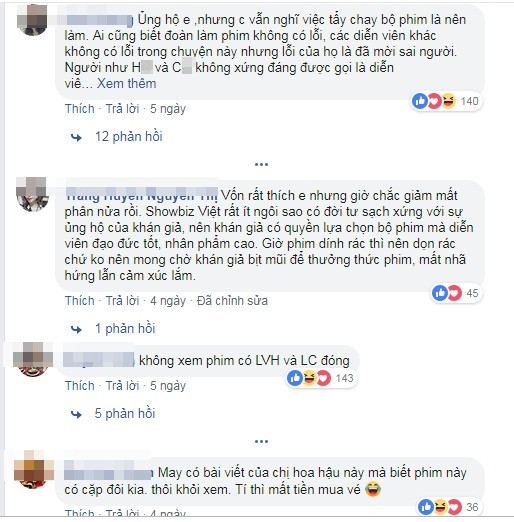Open the first commenter's profile avatar
The image size is (514, 522).
click(x=32, y=20)
